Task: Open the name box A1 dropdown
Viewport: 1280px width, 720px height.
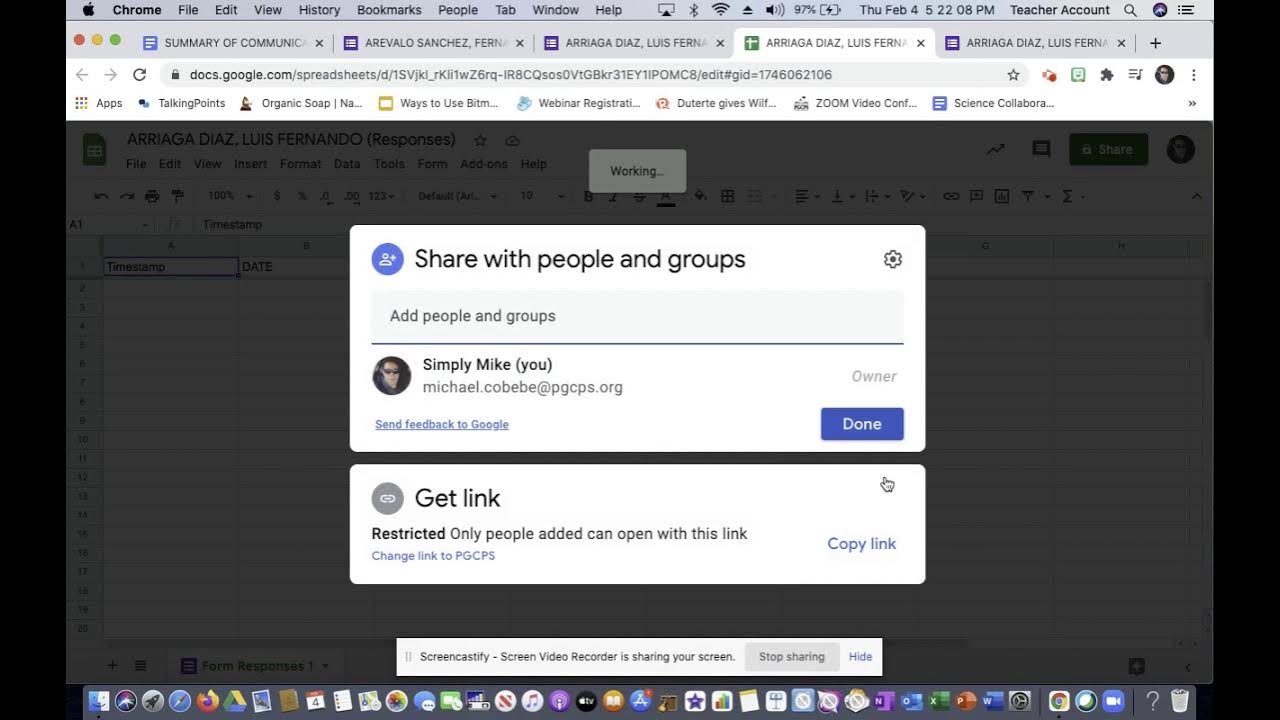Action: coord(145,225)
